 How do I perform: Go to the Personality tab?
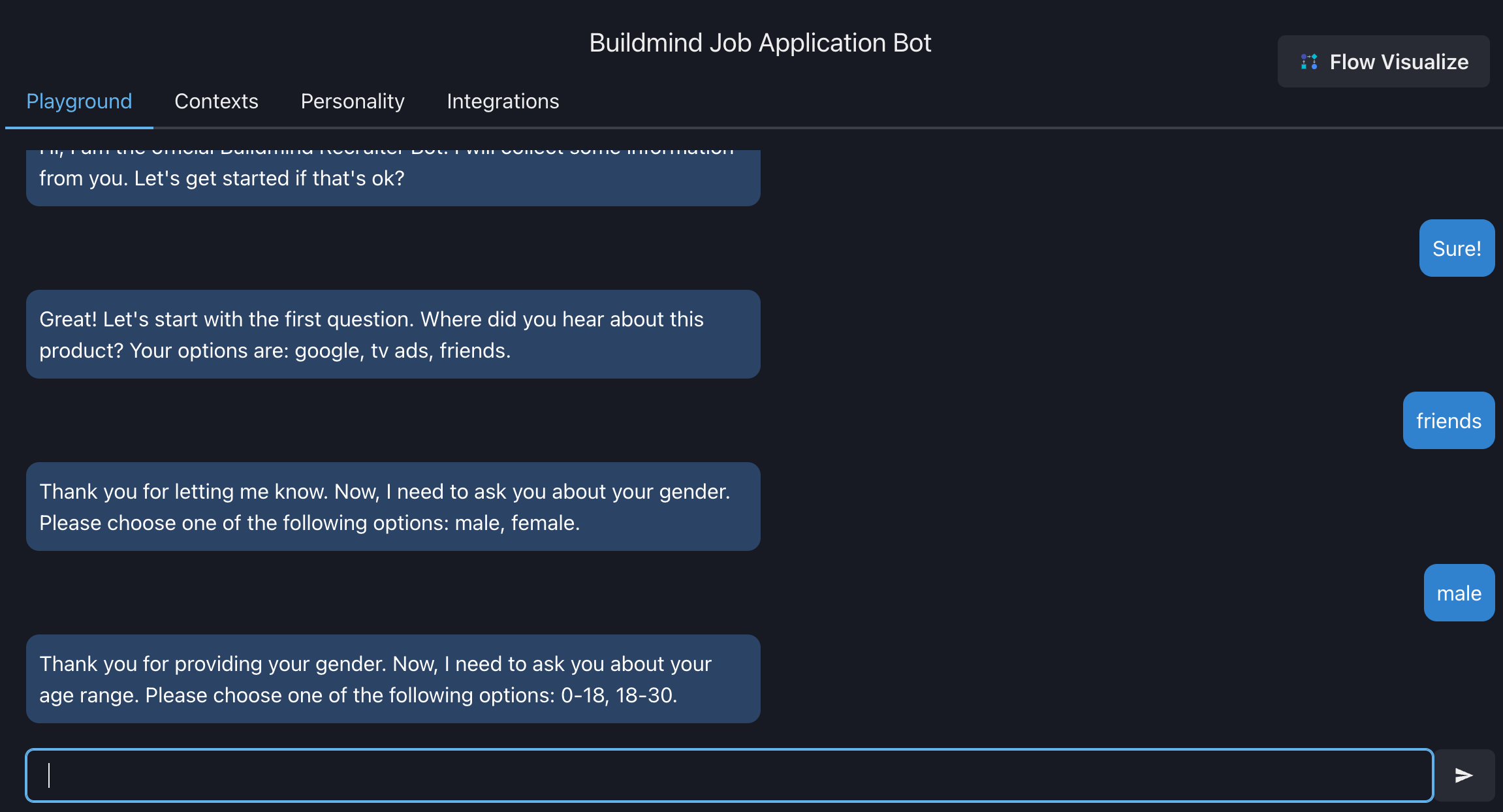(x=353, y=101)
